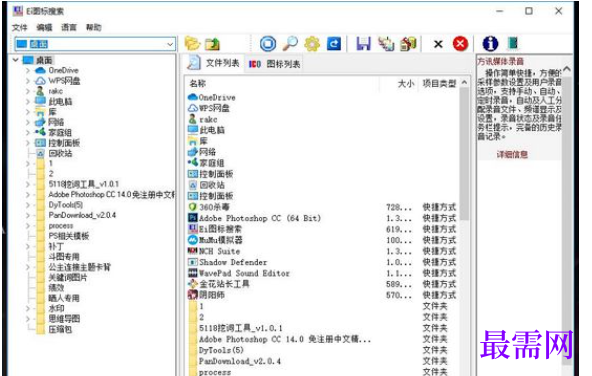Select 压缩包 in the folder tree
Image resolution: width=592 pixels, height=376 pixels.
click(60, 329)
